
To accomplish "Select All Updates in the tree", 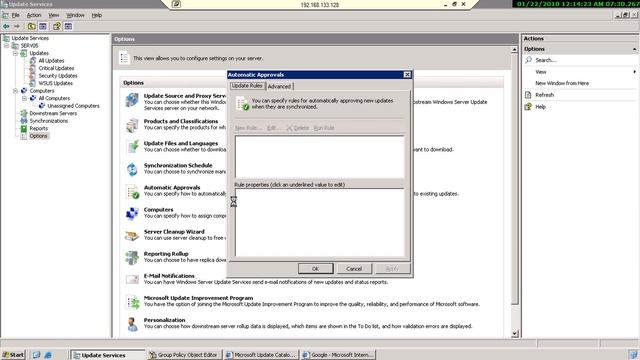I will (51, 61).
